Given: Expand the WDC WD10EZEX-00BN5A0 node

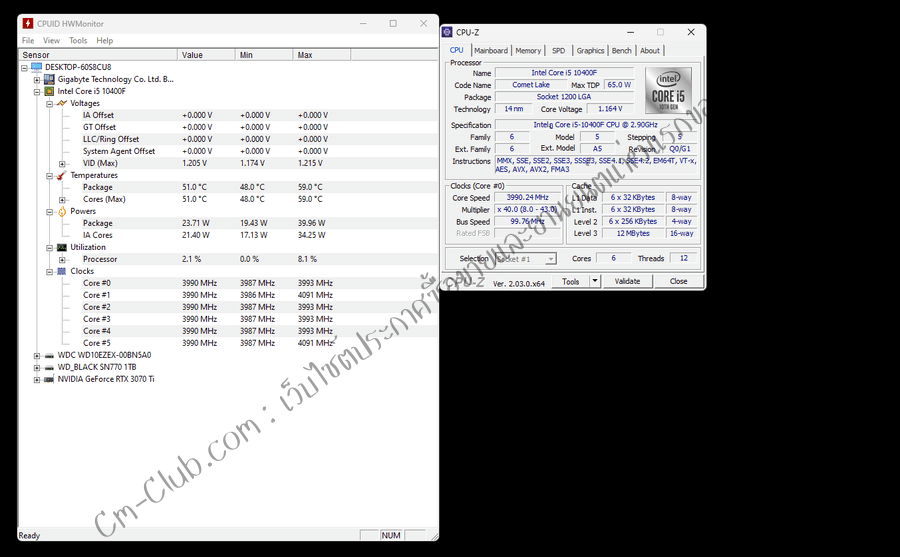Looking at the screenshot, I should click(37, 356).
